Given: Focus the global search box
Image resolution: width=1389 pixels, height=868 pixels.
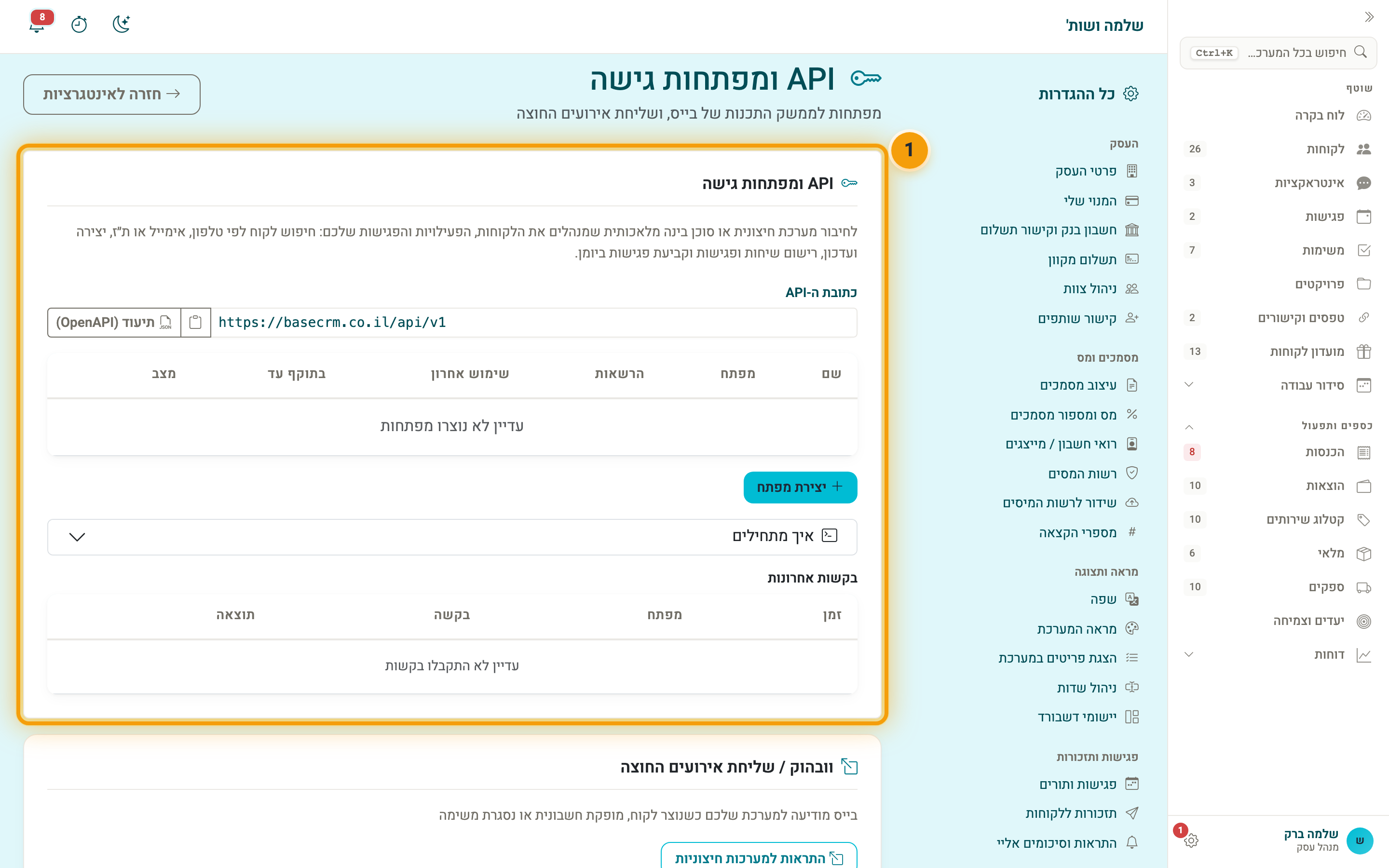Looking at the screenshot, I should pyautogui.click(x=1278, y=53).
